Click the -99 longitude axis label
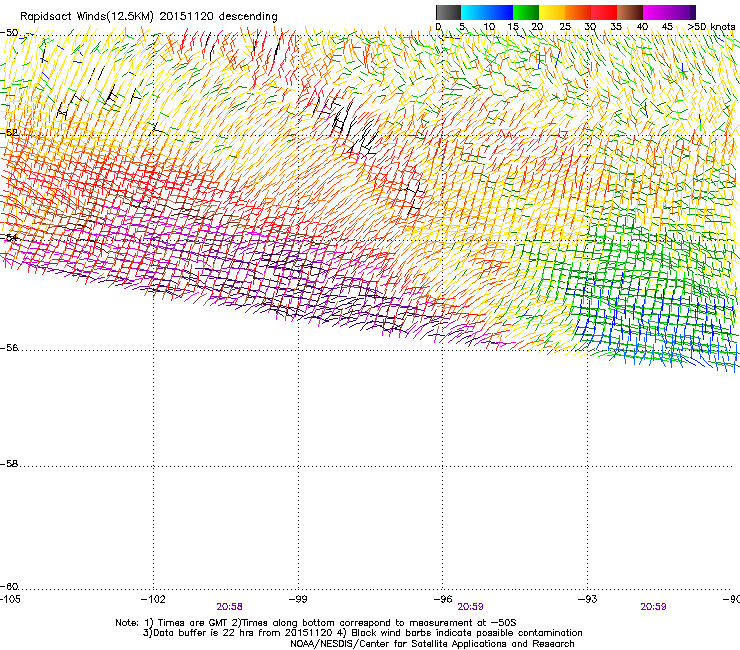Viewport: 740px width, 650px height. 298,599
